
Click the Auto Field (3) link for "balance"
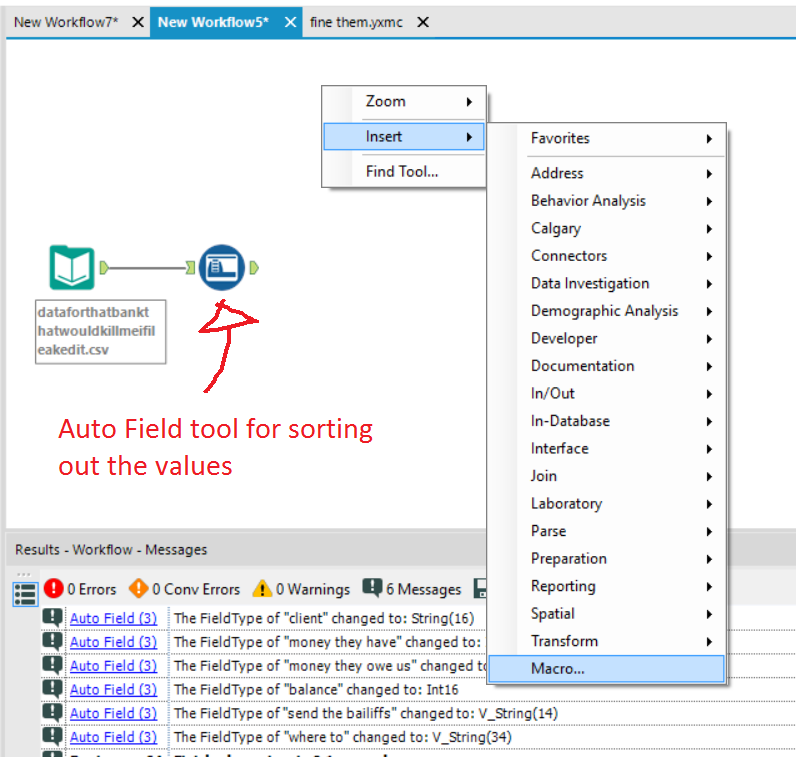click(113, 689)
